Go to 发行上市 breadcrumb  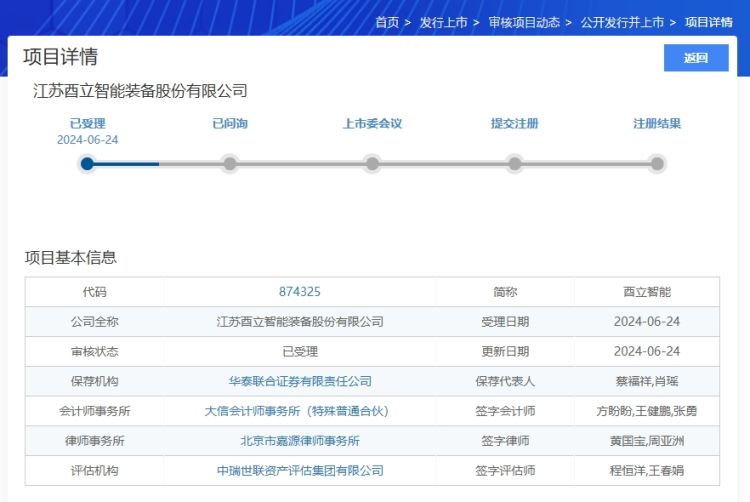(444, 22)
